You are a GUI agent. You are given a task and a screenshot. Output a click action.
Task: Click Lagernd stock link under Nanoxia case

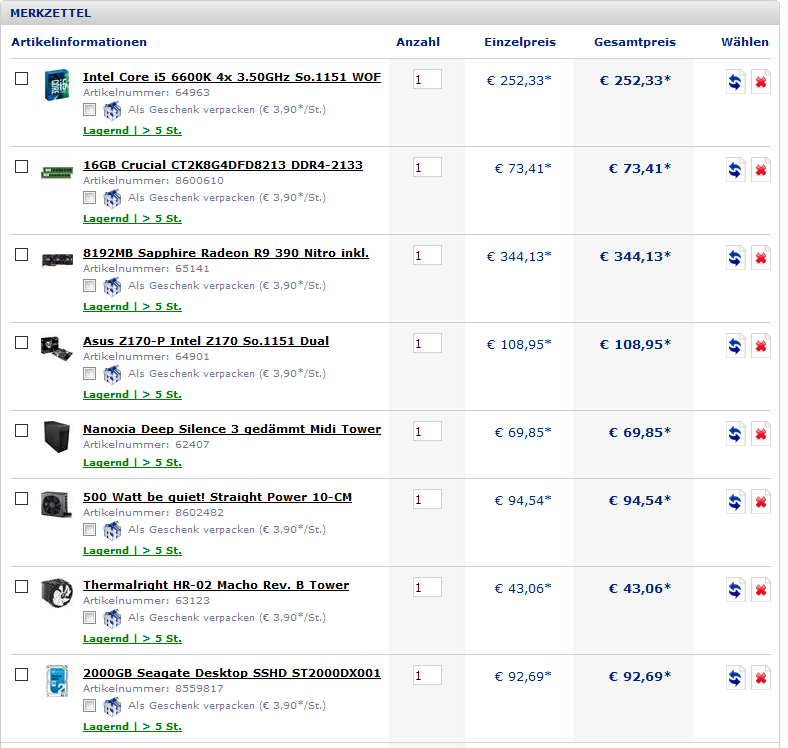pos(132,462)
